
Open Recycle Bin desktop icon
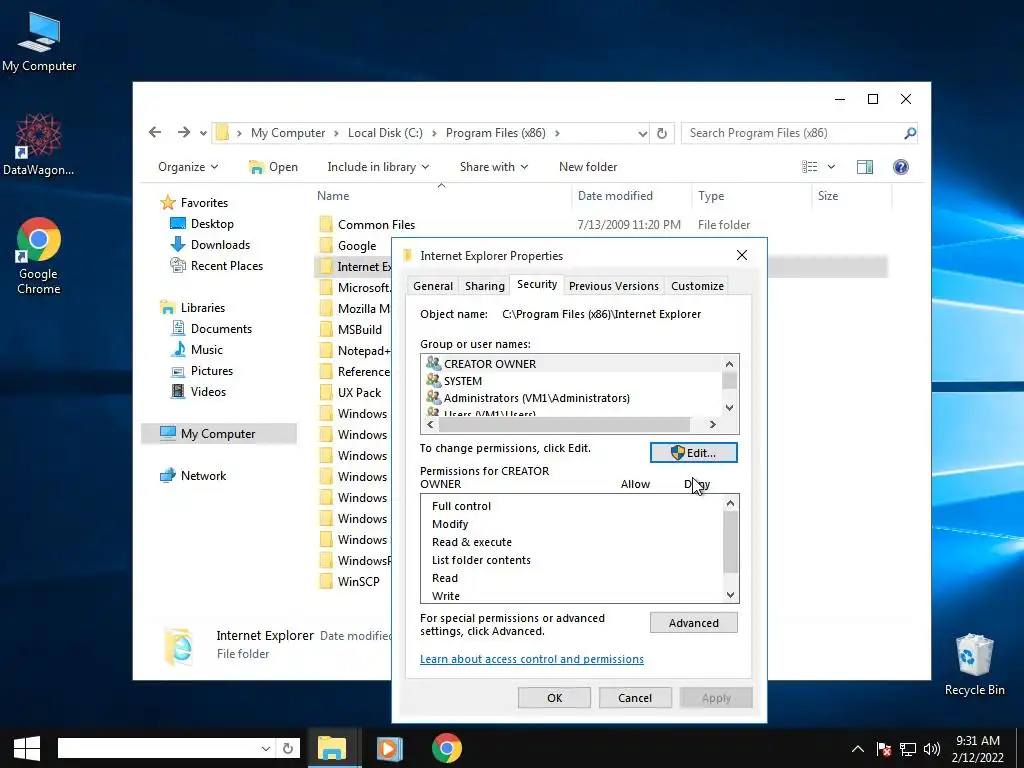(974, 664)
